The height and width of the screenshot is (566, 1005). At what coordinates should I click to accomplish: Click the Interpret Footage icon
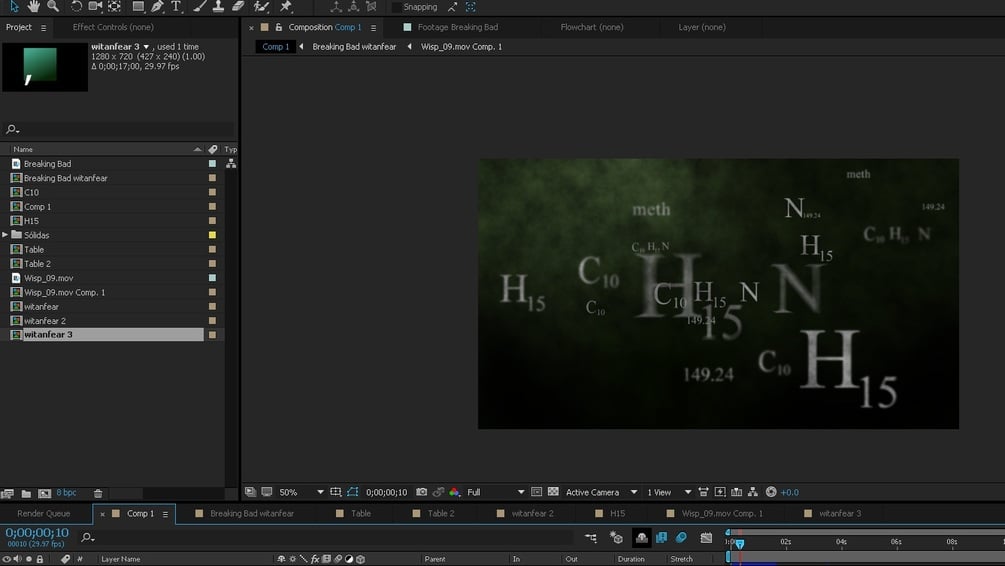coord(8,494)
